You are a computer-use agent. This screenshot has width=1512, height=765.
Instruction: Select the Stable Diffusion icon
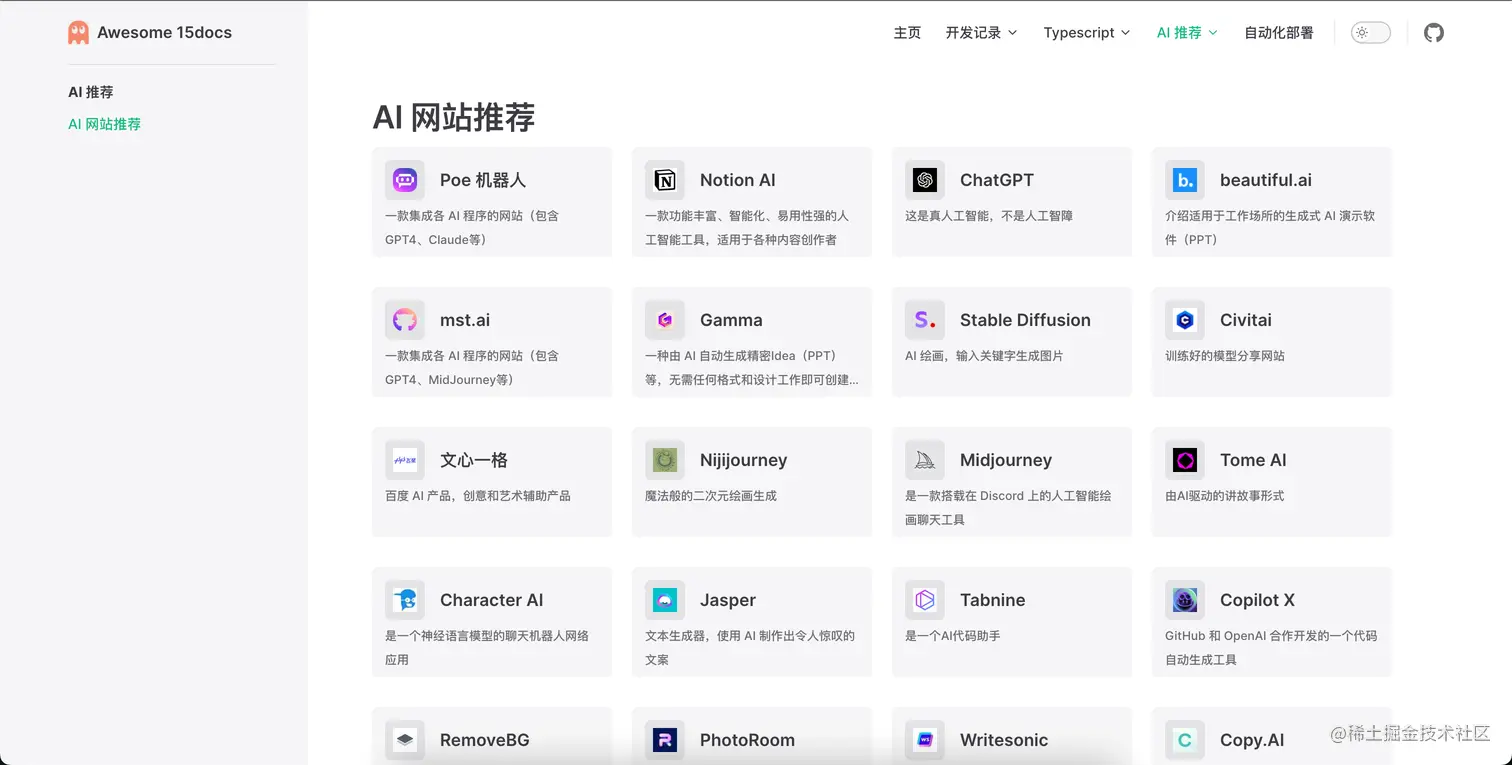click(924, 319)
